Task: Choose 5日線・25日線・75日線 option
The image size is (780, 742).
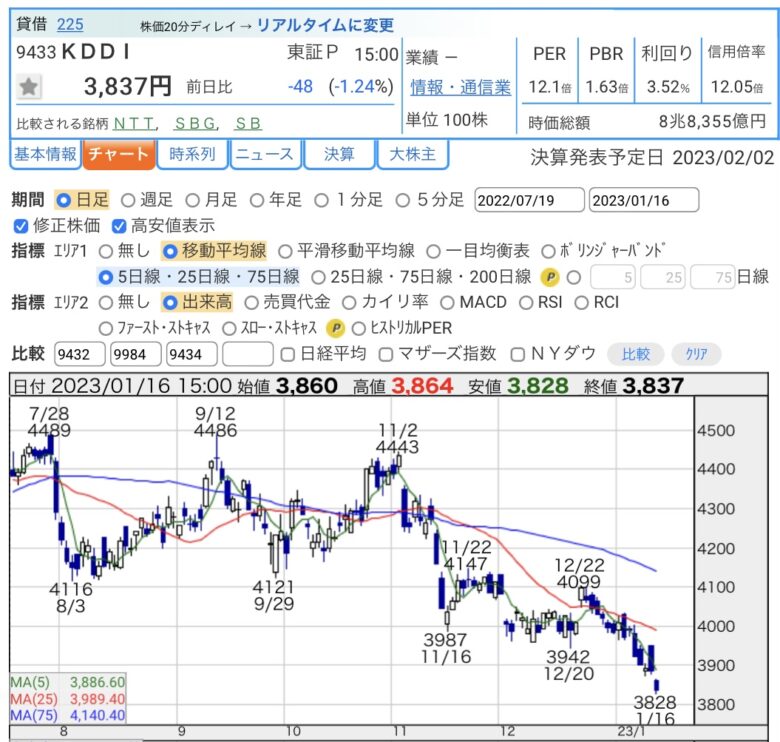Action: point(105,277)
